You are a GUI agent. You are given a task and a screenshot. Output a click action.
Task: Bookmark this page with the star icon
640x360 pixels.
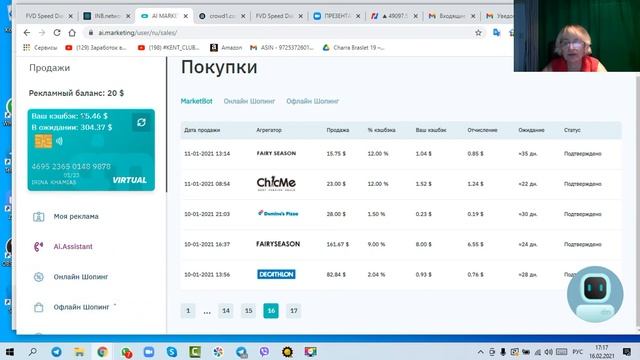point(478,33)
